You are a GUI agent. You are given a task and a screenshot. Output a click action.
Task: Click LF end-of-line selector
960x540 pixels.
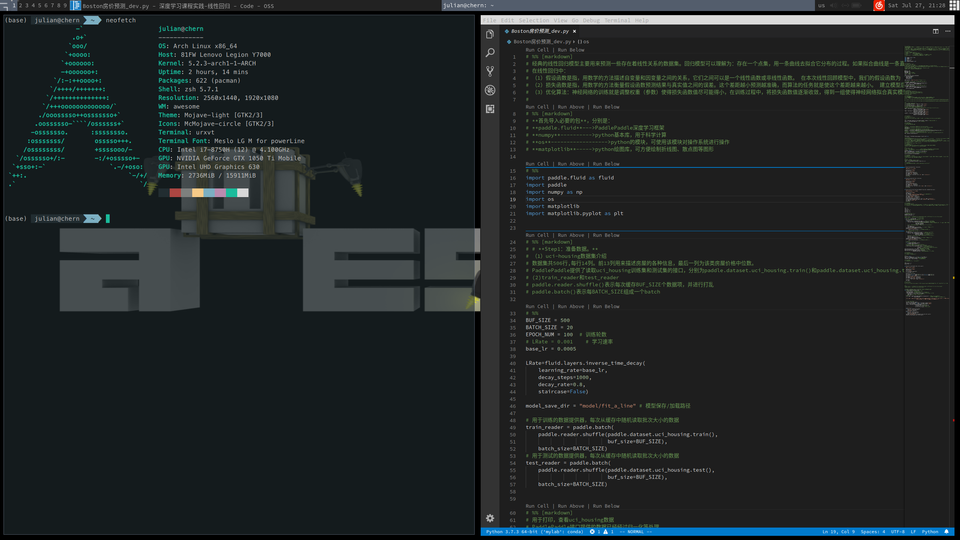913,531
